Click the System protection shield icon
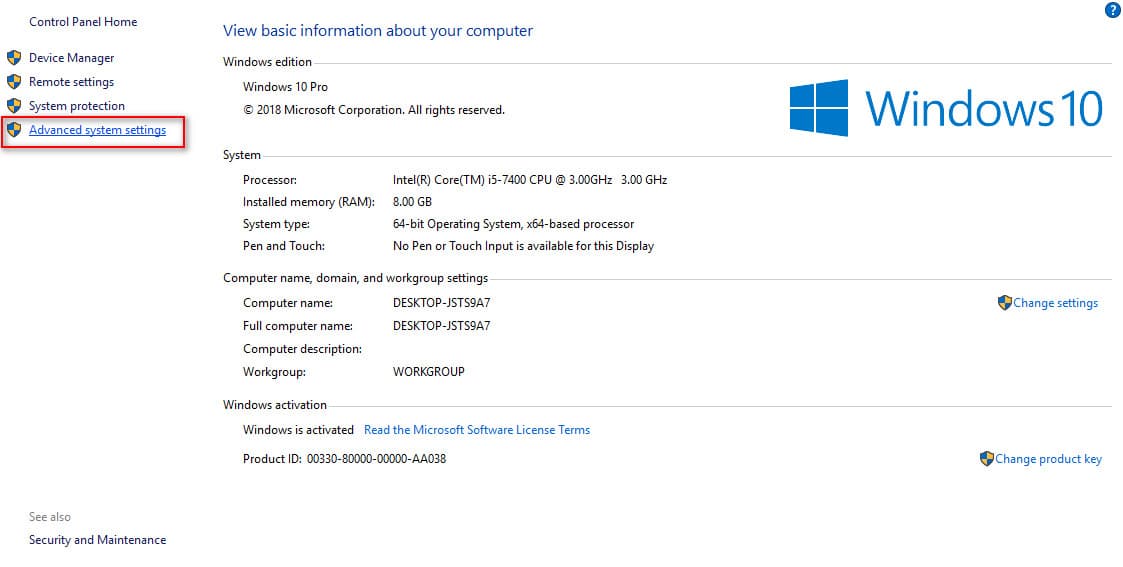The height and width of the screenshot is (567, 1123). tap(14, 106)
